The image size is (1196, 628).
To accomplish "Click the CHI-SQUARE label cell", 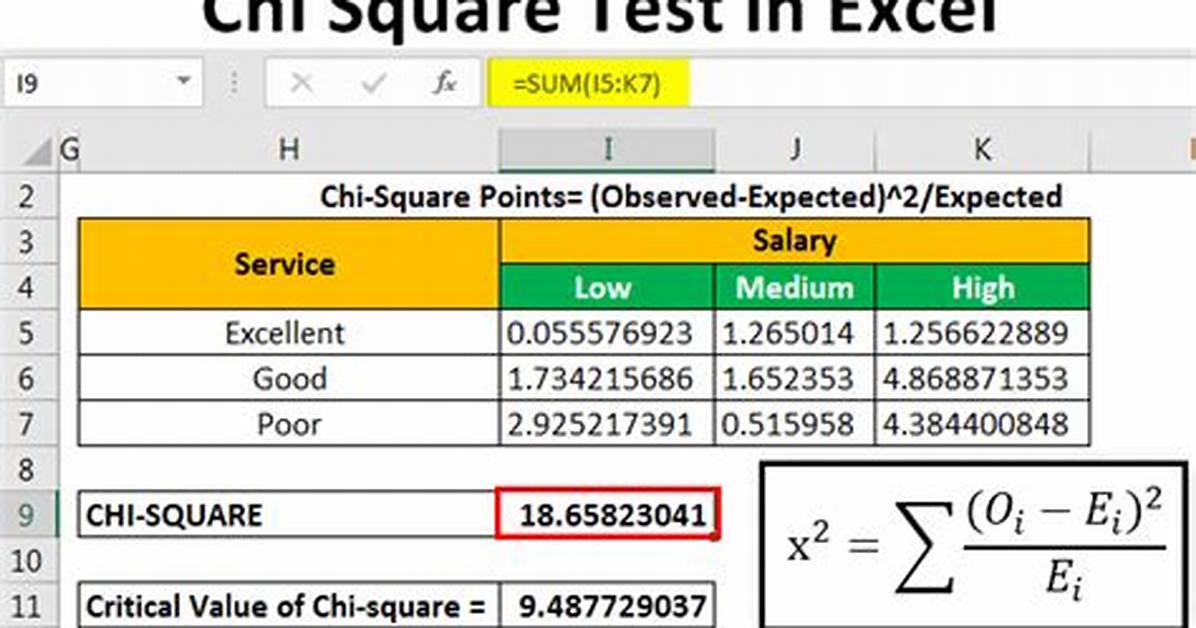I will point(288,515).
